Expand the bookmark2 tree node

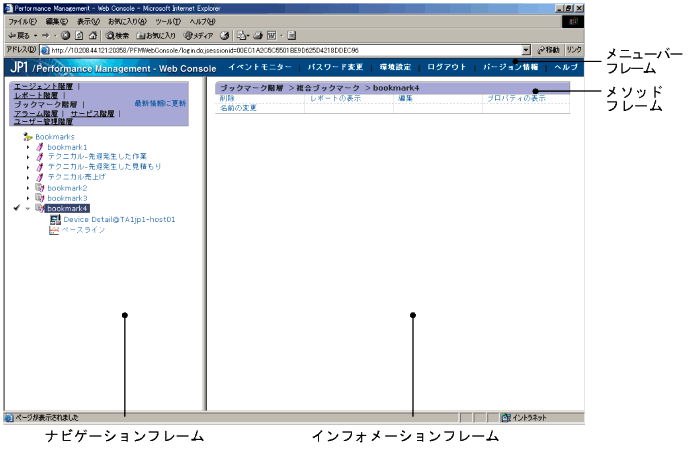point(28,188)
